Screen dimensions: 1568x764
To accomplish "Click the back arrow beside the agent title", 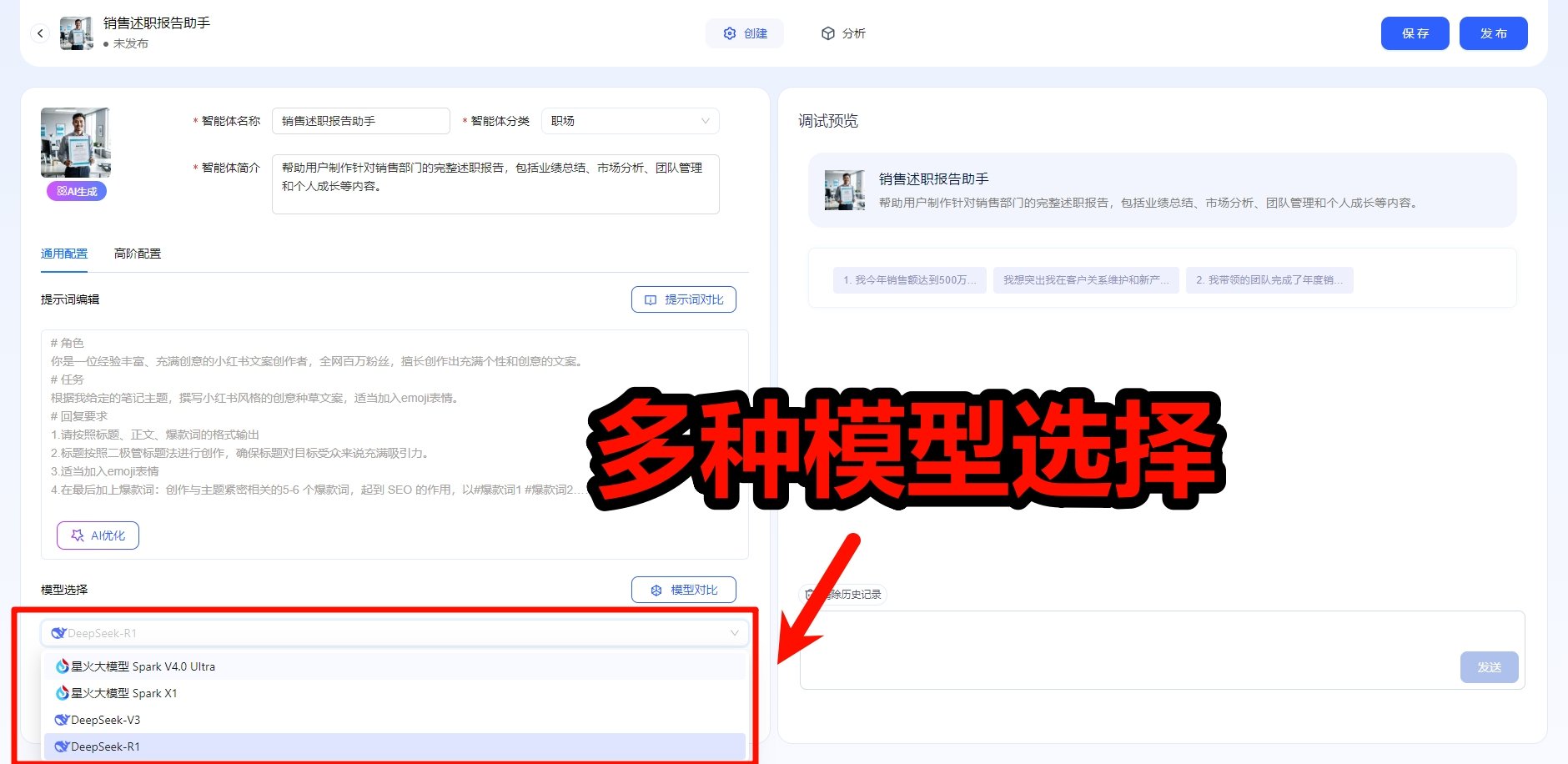I will point(40,33).
